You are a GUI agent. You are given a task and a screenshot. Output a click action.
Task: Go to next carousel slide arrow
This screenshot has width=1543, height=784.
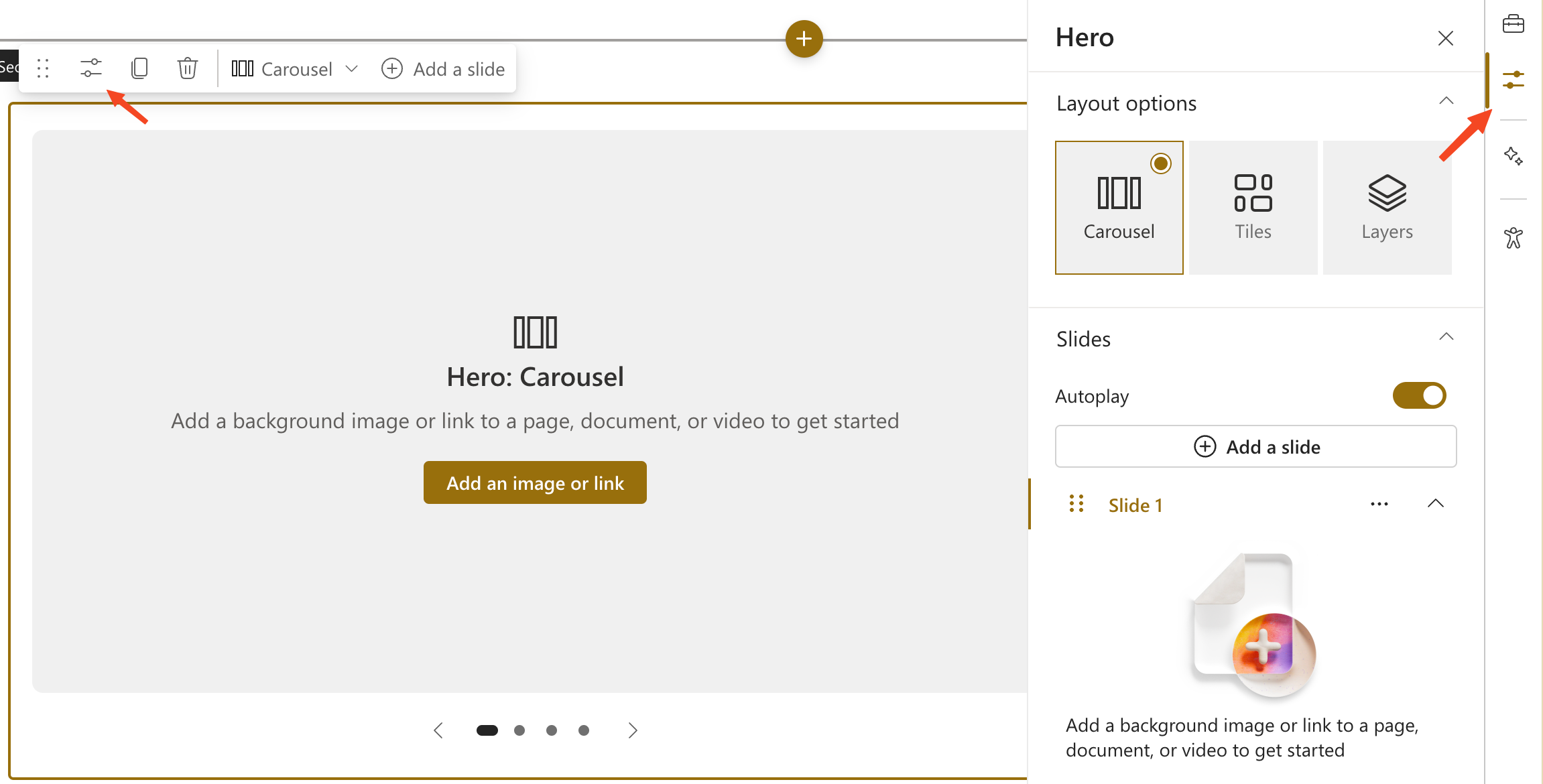click(x=632, y=730)
